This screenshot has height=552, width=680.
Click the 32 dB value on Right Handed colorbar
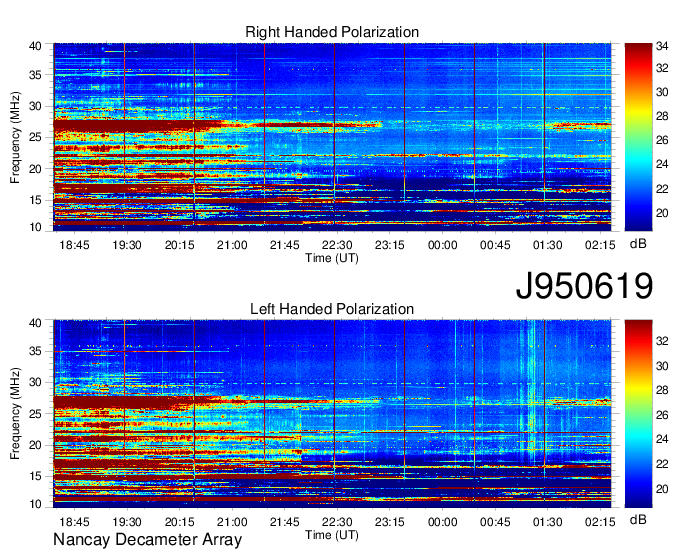[662, 68]
